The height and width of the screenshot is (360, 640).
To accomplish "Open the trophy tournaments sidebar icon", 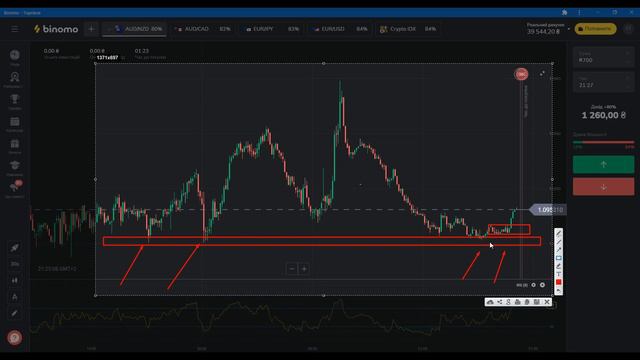I will click(15, 99).
